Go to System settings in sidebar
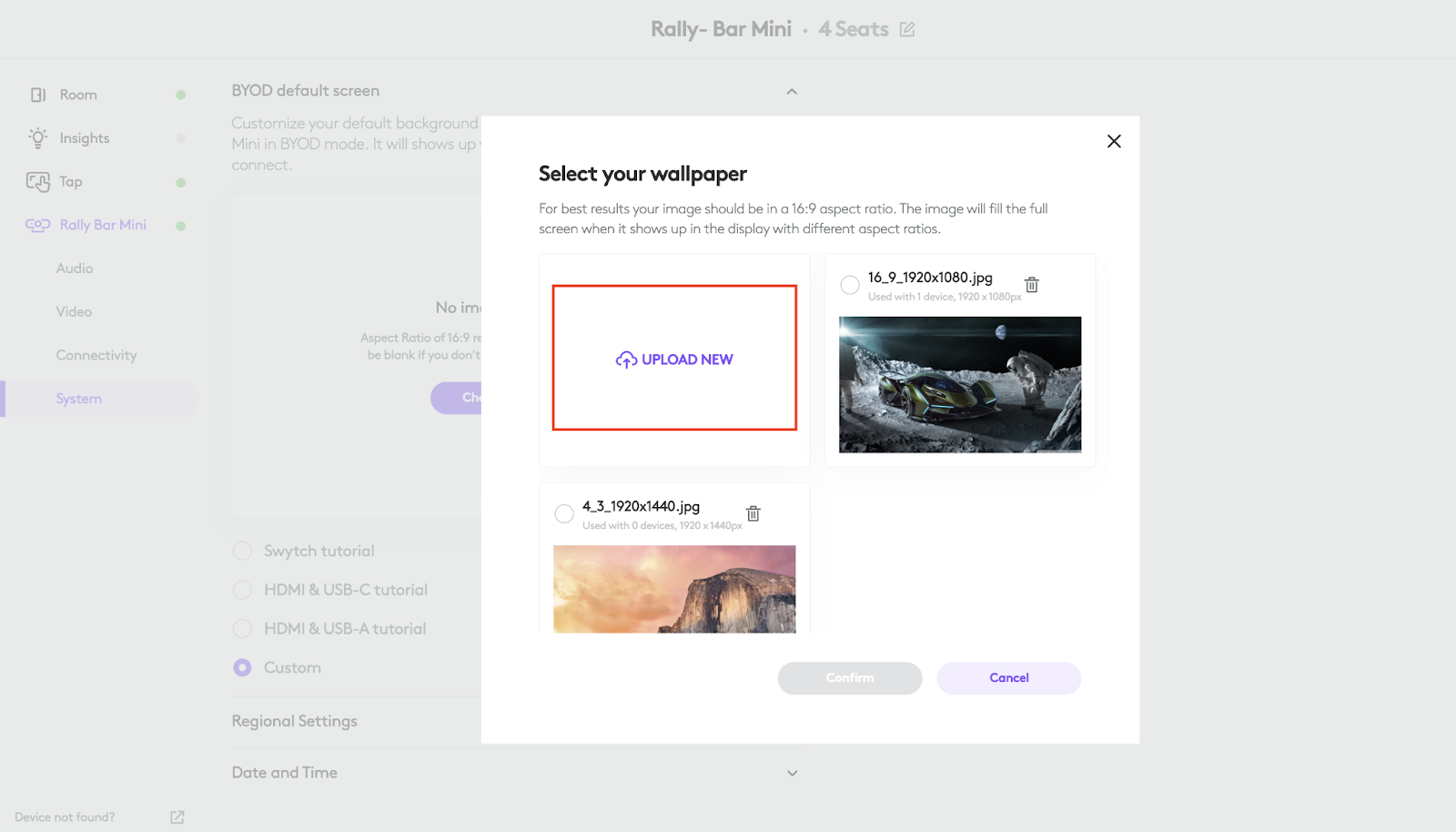This screenshot has height=832, width=1456. (78, 398)
